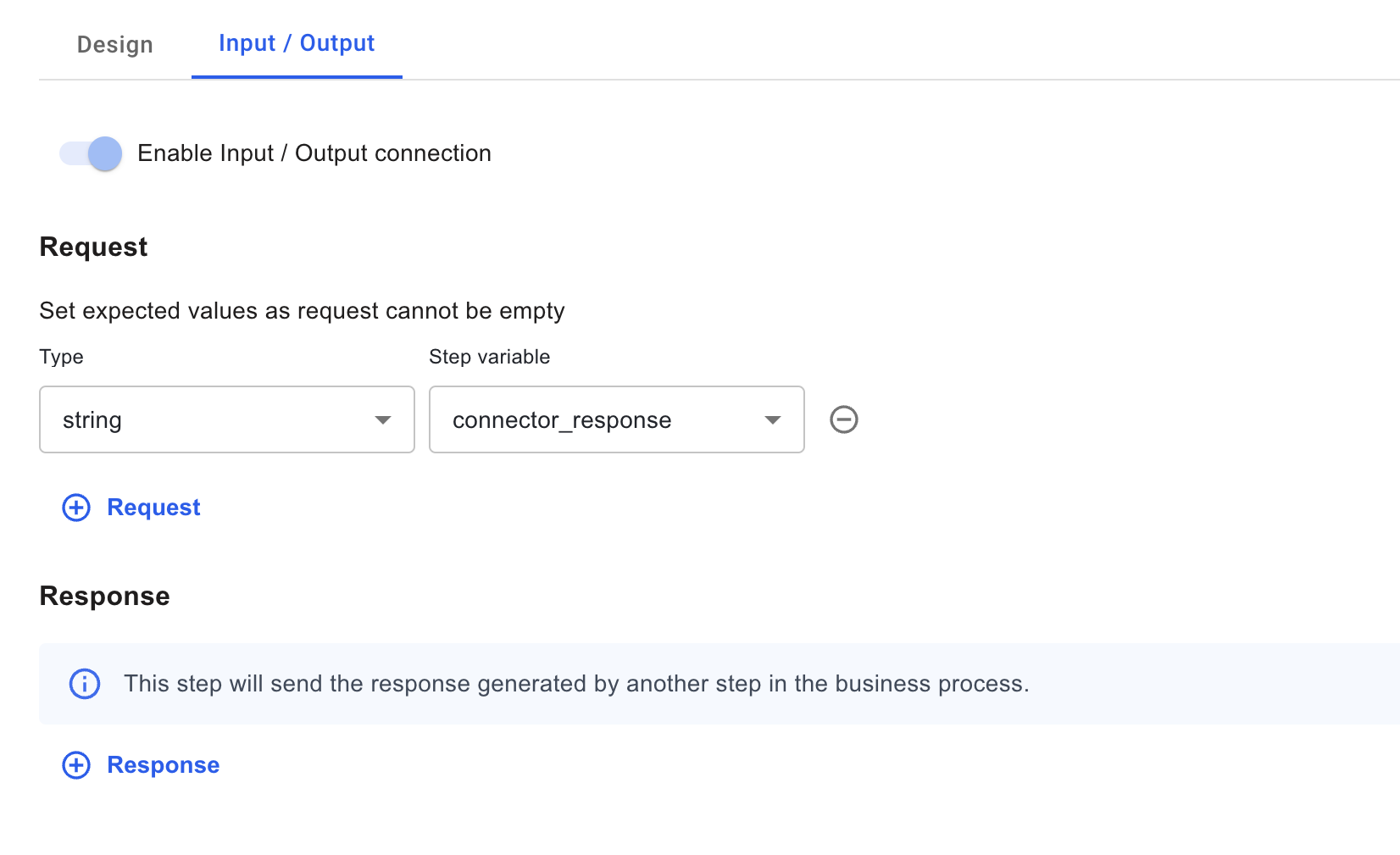The height and width of the screenshot is (855, 1400).
Task: Click the 'Enable Input / Output connection' label
Action: click(x=314, y=153)
